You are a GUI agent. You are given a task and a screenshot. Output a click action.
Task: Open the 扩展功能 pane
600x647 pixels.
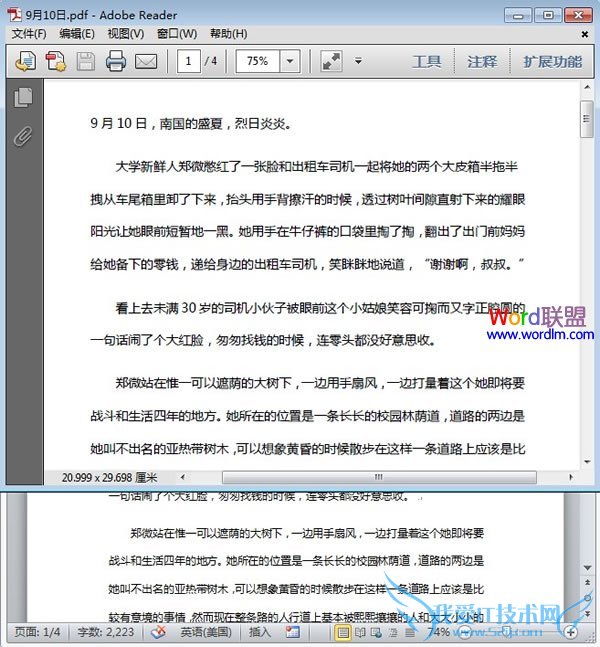pos(553,62)
